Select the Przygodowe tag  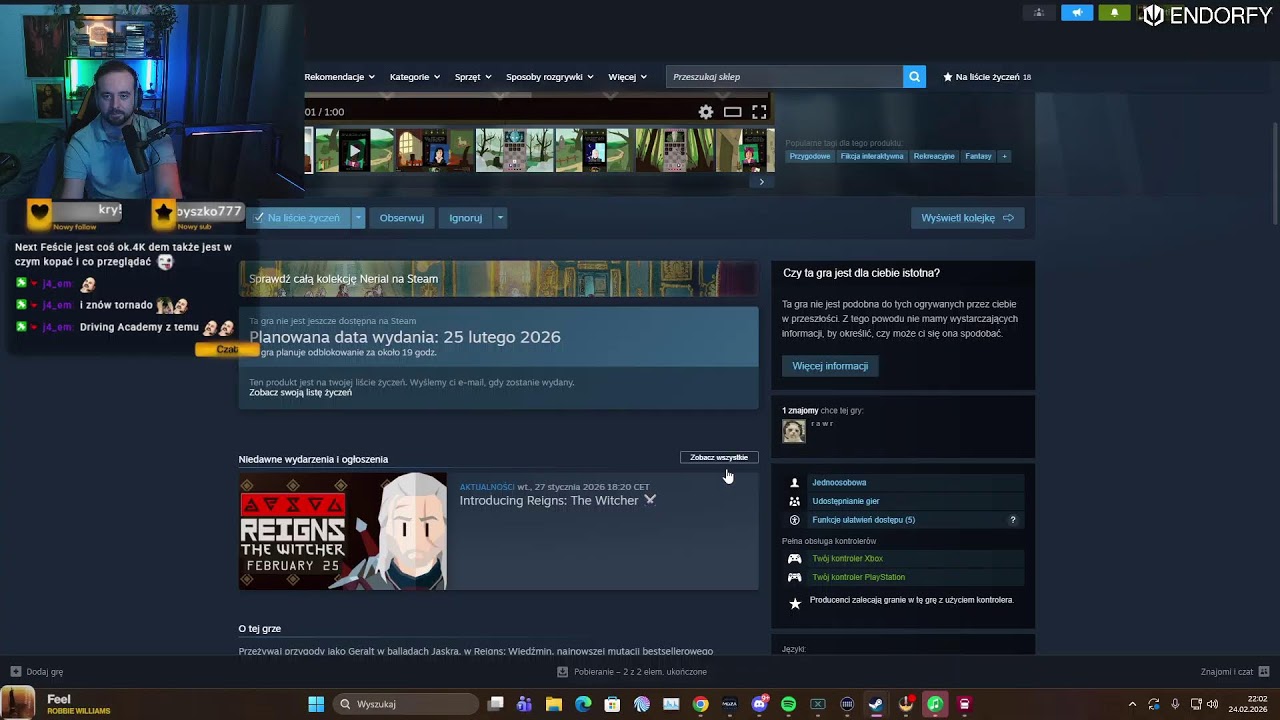810,156
